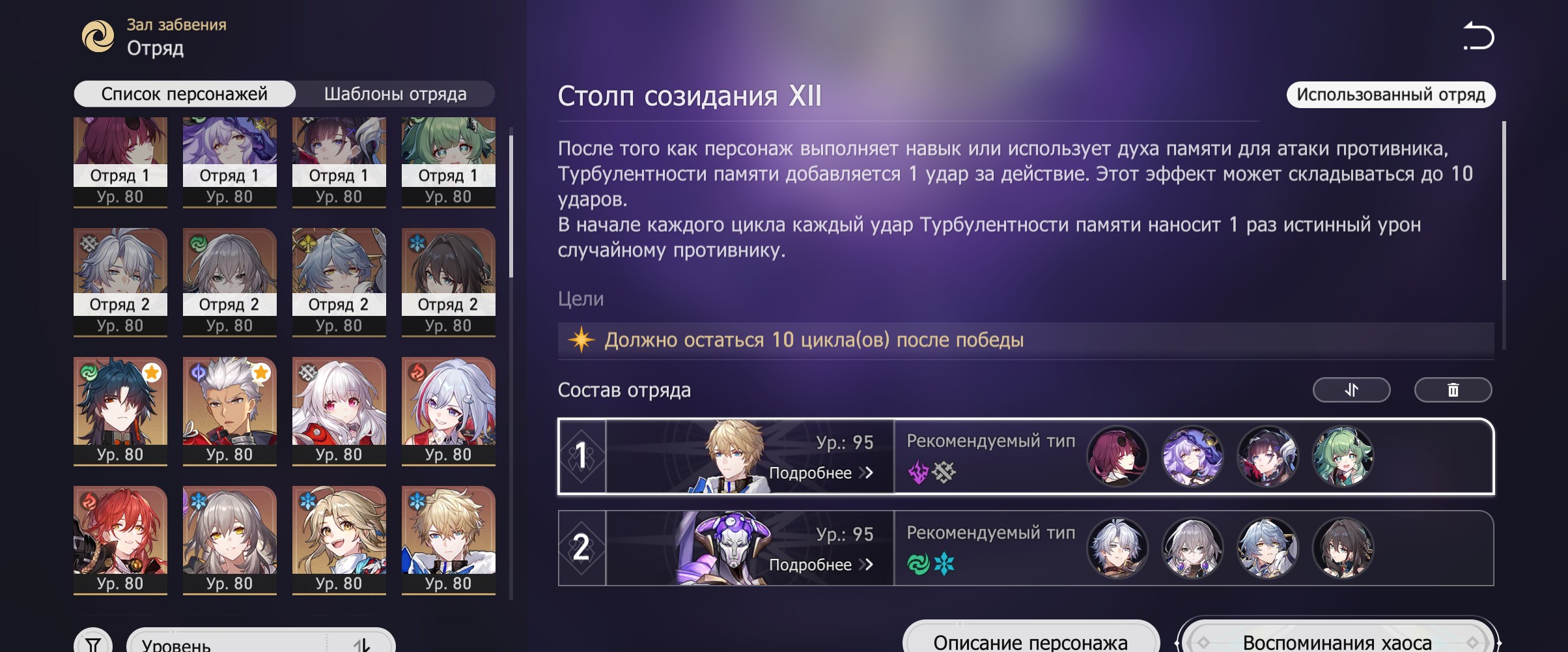Select dark-haired portrait in team 2 lineup
This screenshot has width=1568, height=652.
coord(1342,548)
